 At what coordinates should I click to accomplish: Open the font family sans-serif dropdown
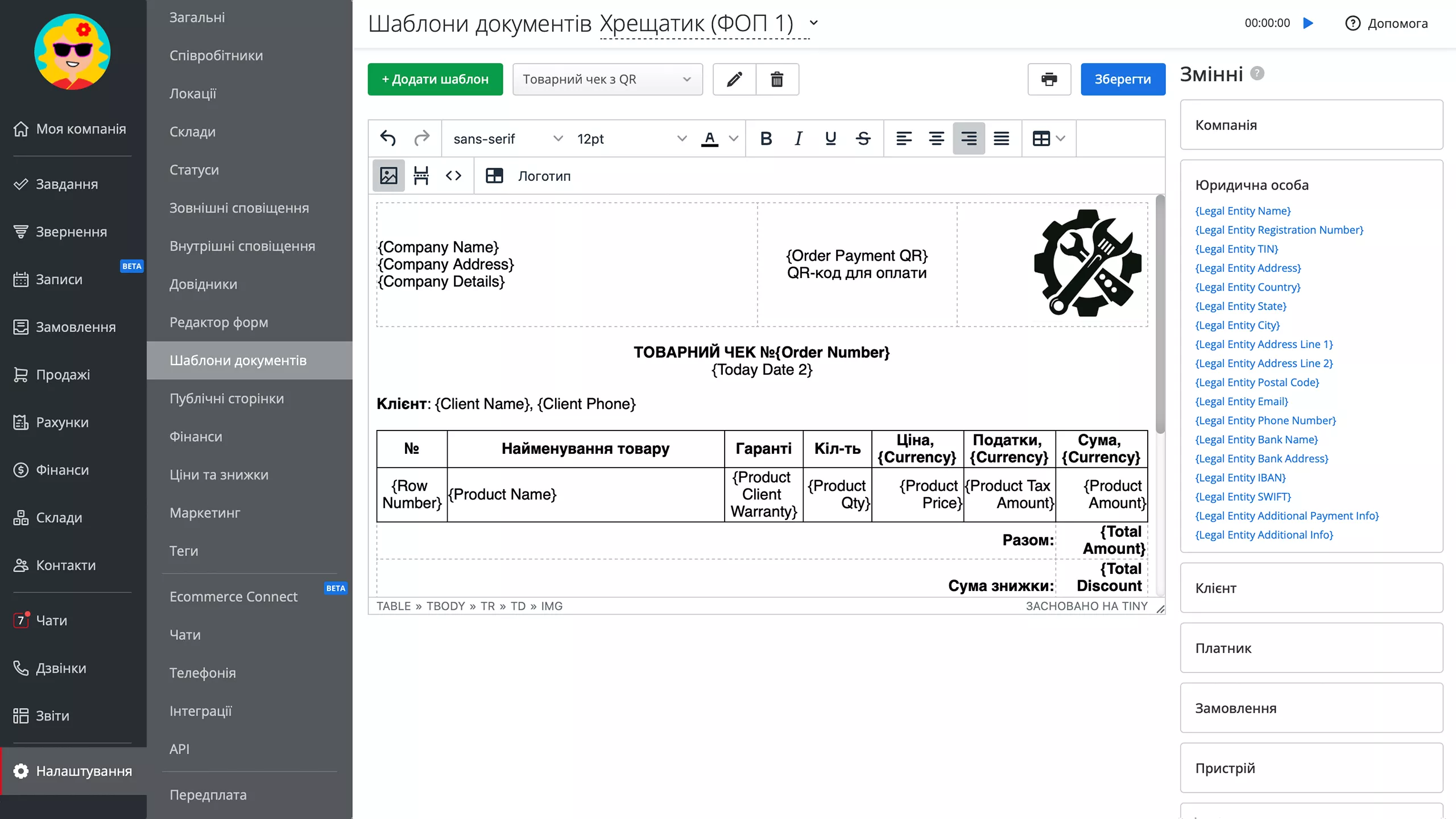click(x=507, y=139)
